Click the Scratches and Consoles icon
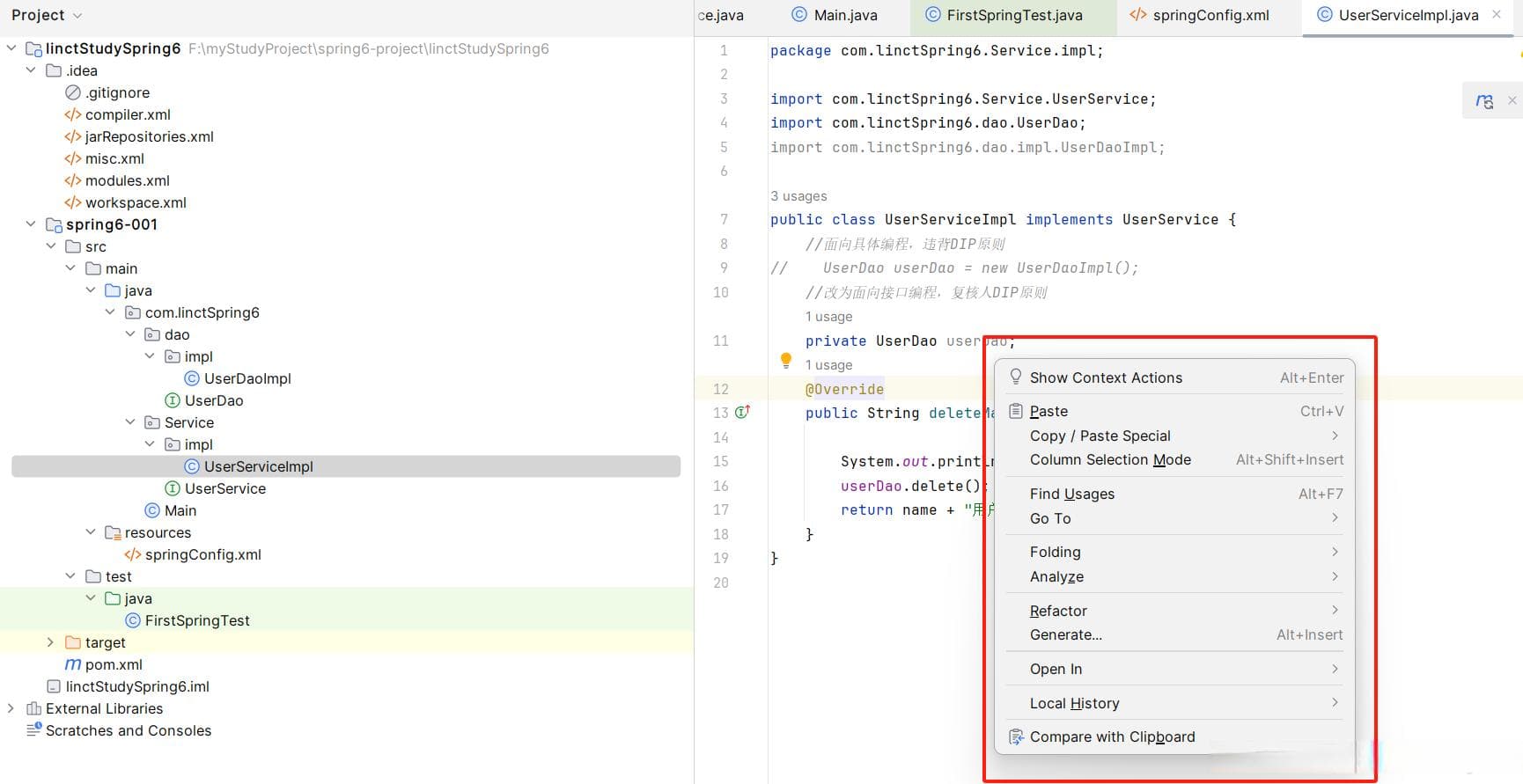The height and width of the screenshot is (784, 1523). [33, 729]
